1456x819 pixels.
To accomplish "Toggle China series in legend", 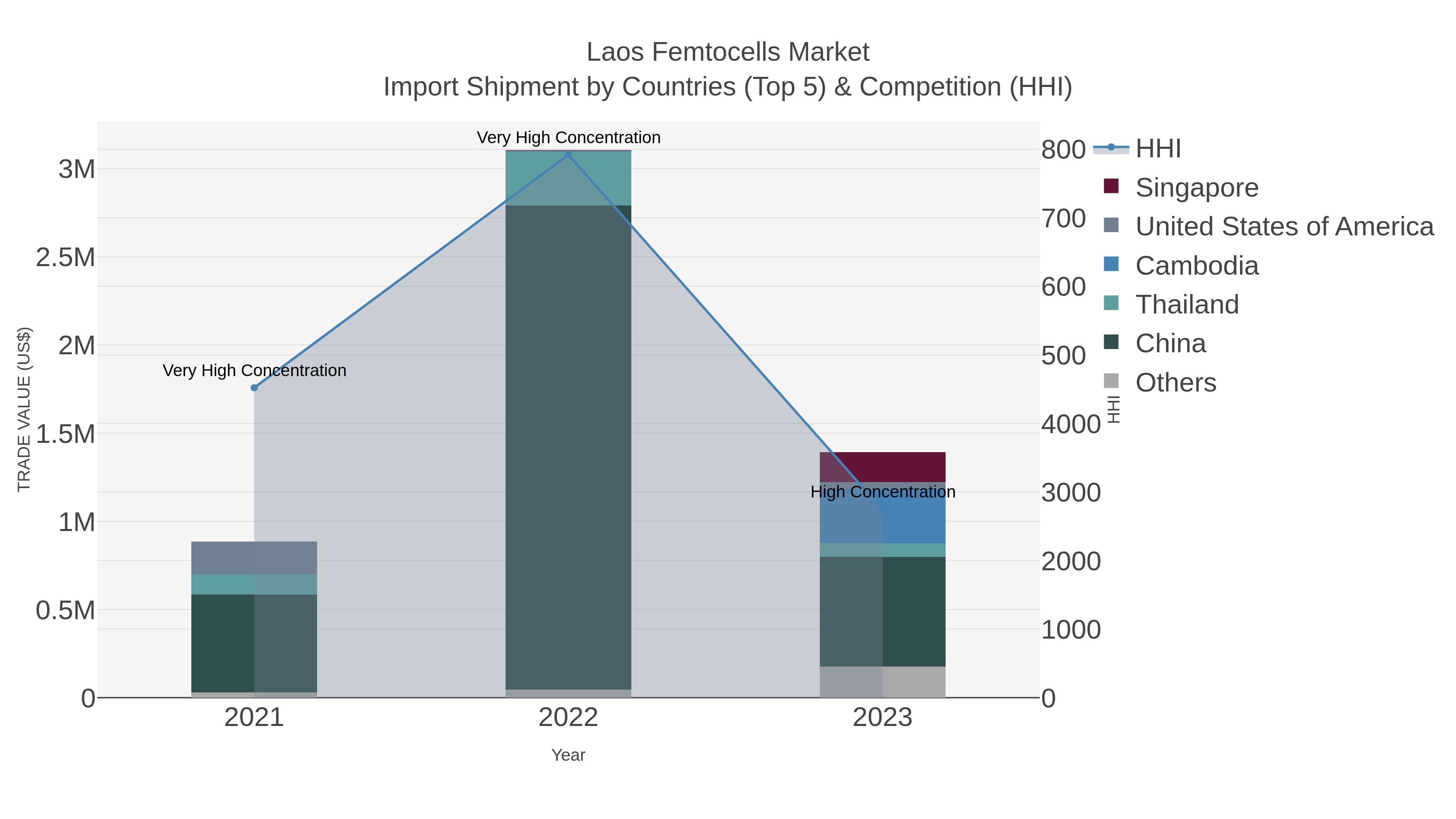I will [1155, 343].
